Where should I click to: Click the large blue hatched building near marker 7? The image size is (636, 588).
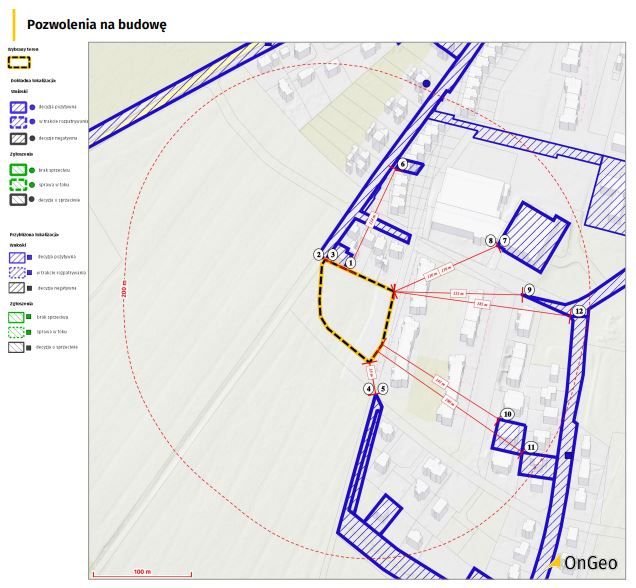pos(536,236)
